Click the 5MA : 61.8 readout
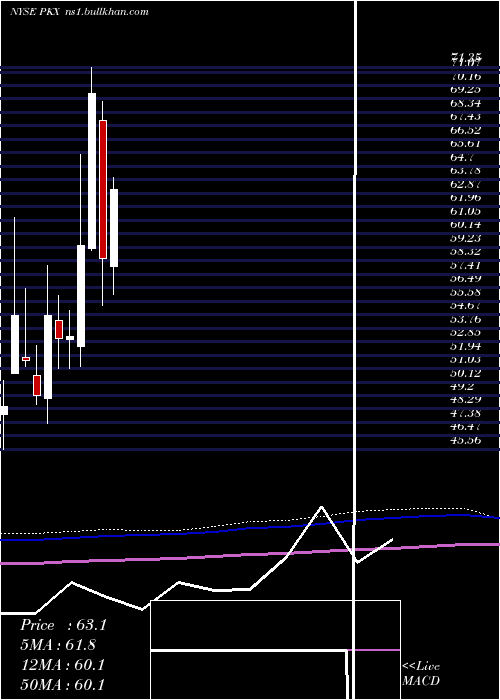This screenshot has width=500, height=700. pyautogui.click(x=58, y=645)
